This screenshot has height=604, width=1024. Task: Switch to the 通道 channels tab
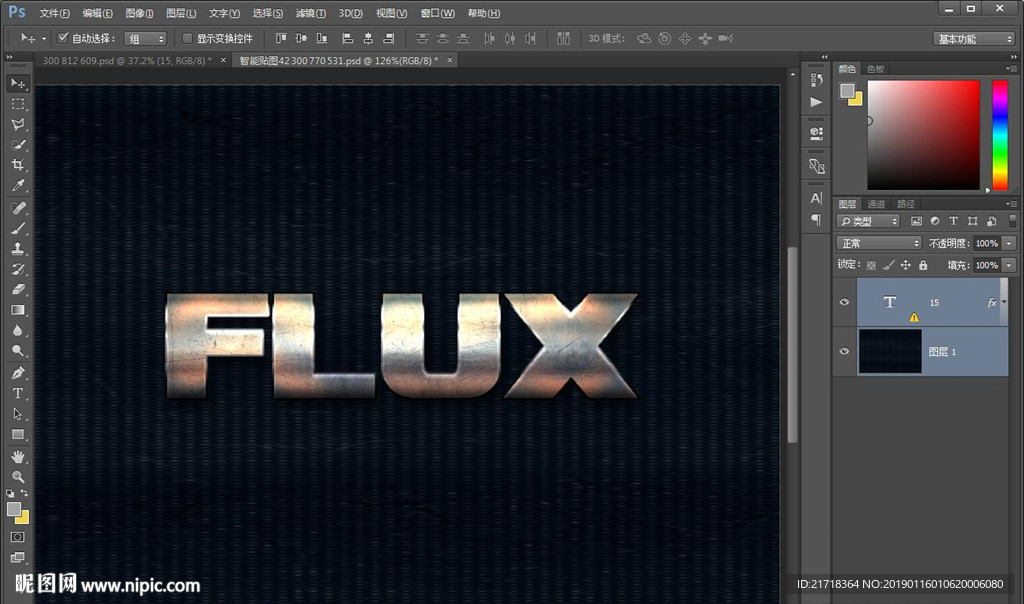coord(876,204)
